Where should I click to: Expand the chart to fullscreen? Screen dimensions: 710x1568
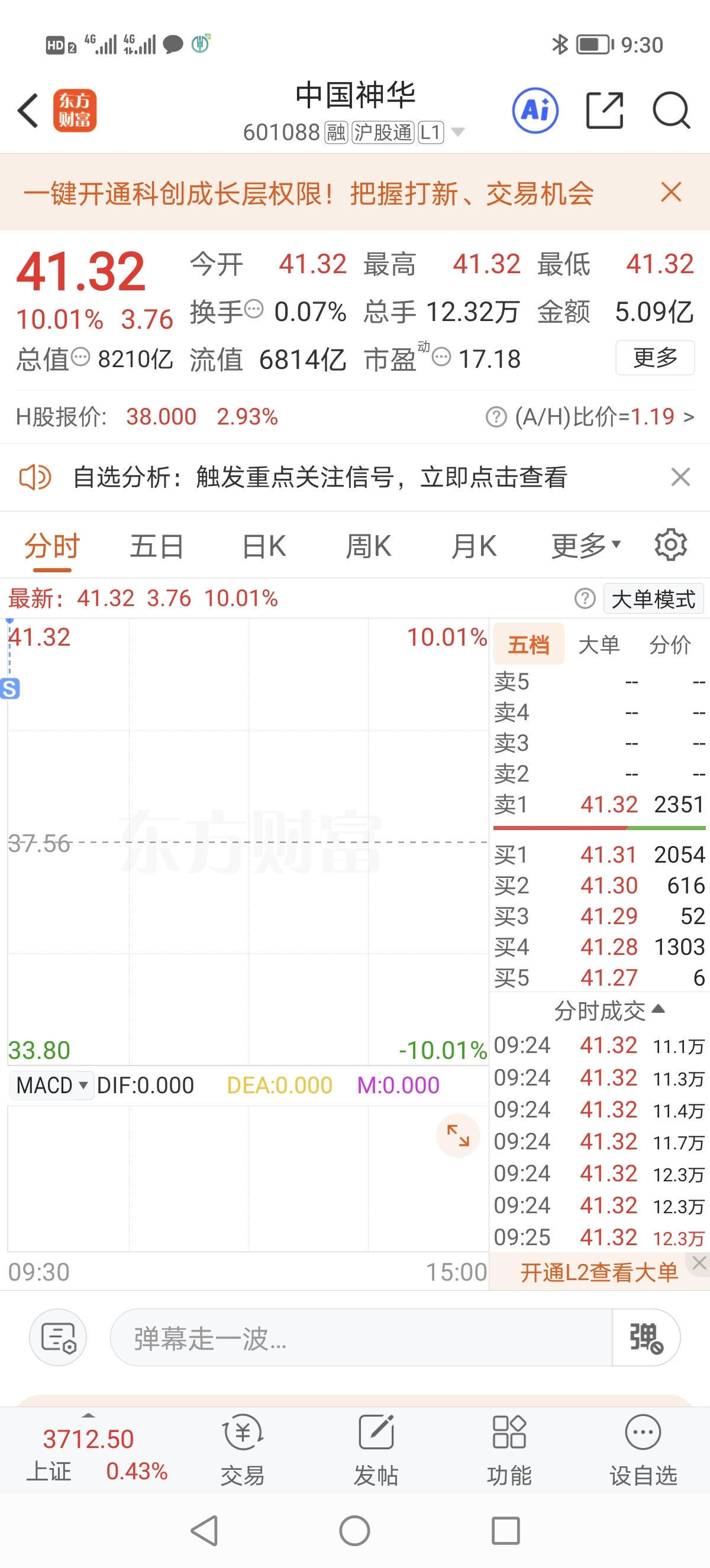point(458,1136)
